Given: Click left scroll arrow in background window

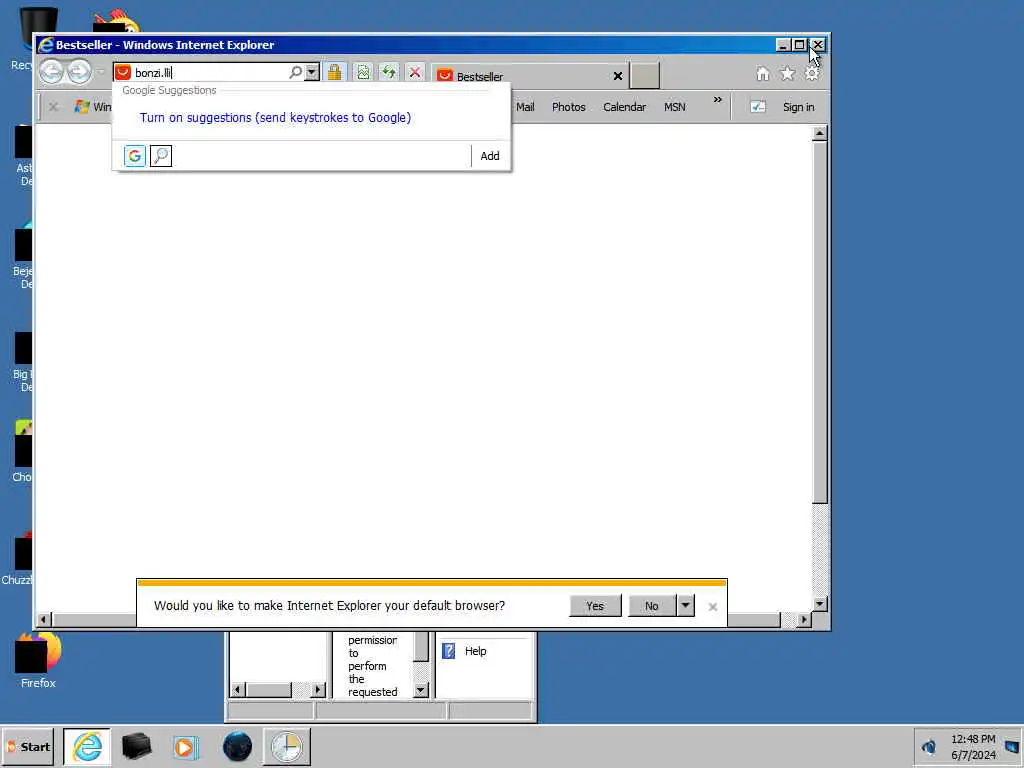Looking at the screenshot, I should [x=238, y=690].
